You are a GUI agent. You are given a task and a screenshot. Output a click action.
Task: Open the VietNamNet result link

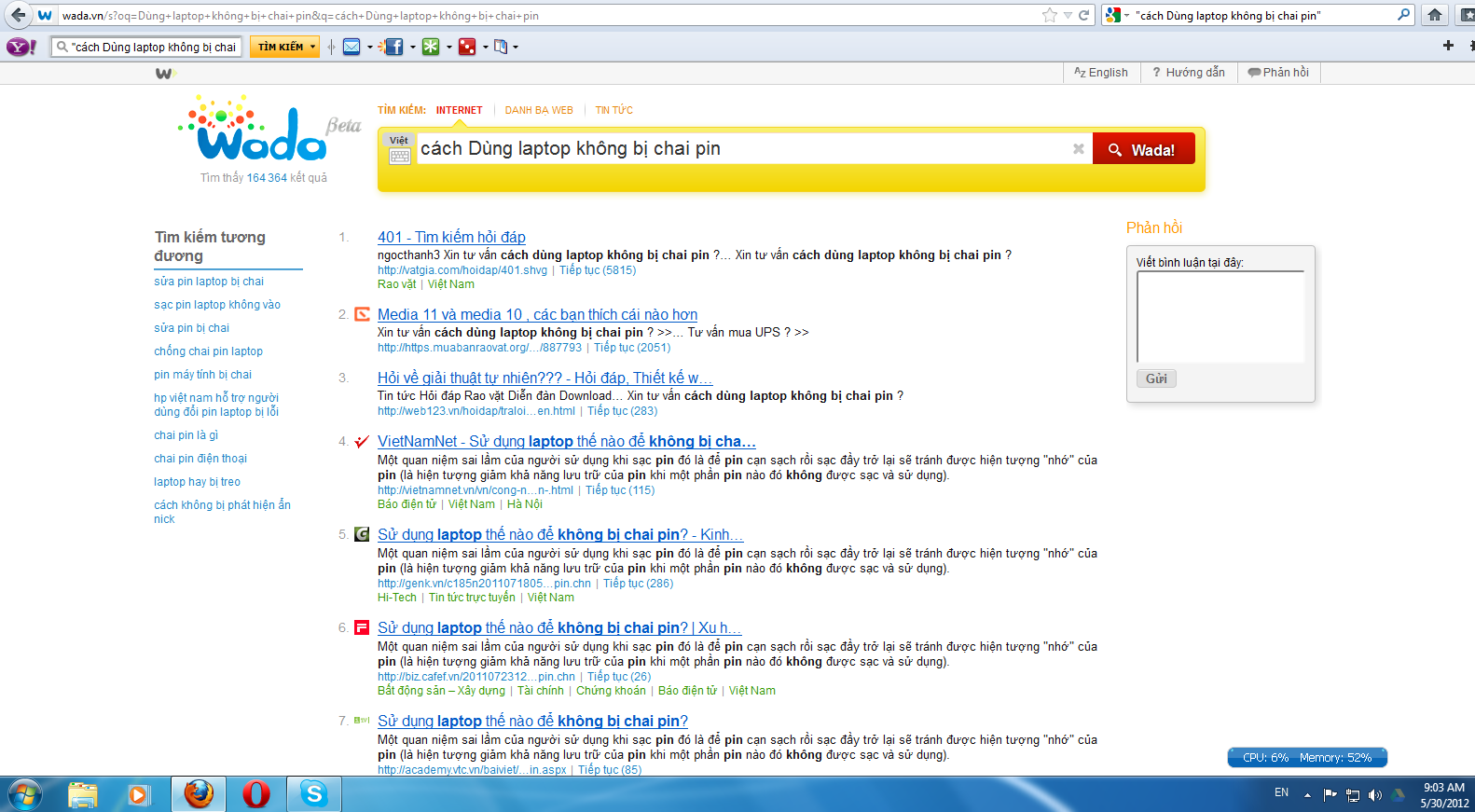pyautogui.click(x=566, y=441)
